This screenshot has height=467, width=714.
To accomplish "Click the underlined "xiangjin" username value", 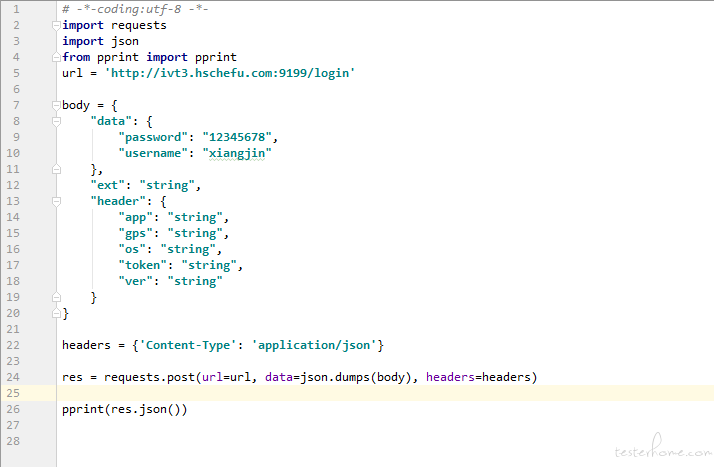I will coord(237,153).
